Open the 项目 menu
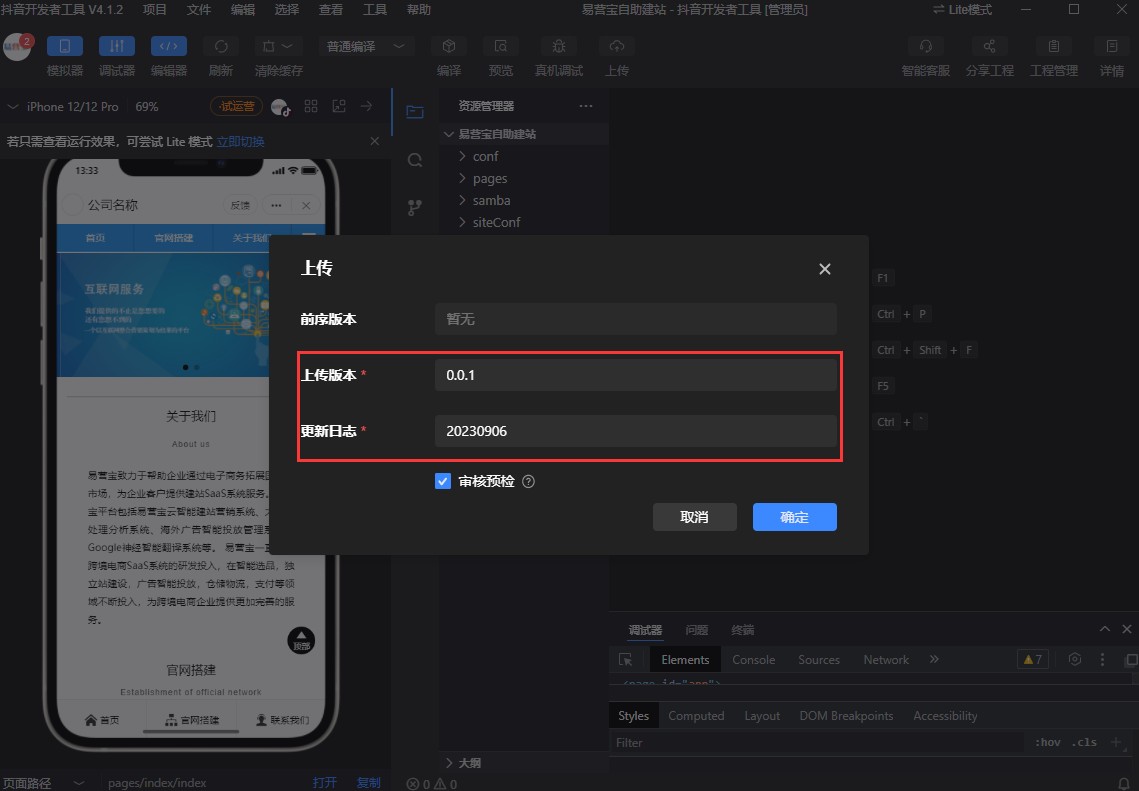Screen dimensions: 1139x791 [x=154, y=9]
